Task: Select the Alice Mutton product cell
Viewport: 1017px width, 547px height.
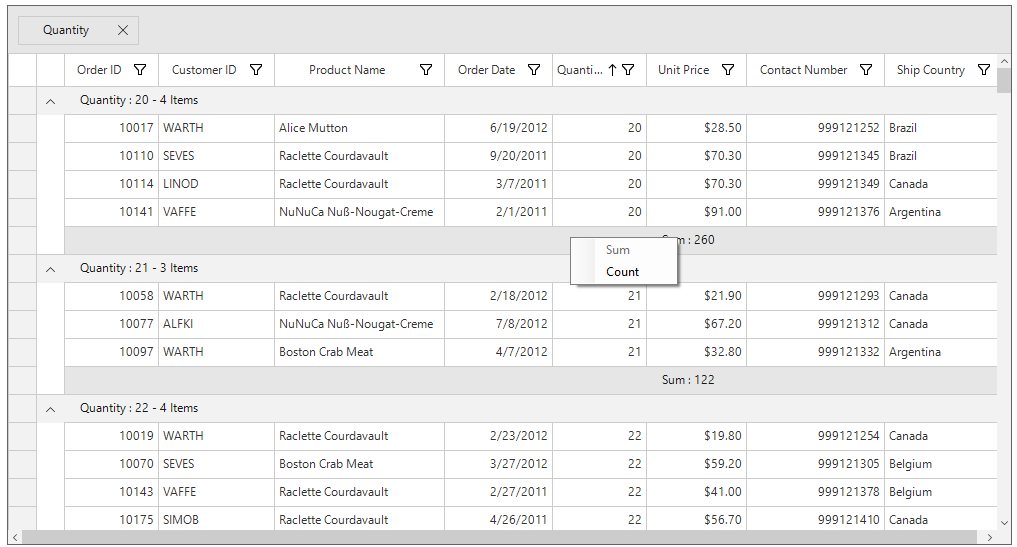Action: pos(359,128)
